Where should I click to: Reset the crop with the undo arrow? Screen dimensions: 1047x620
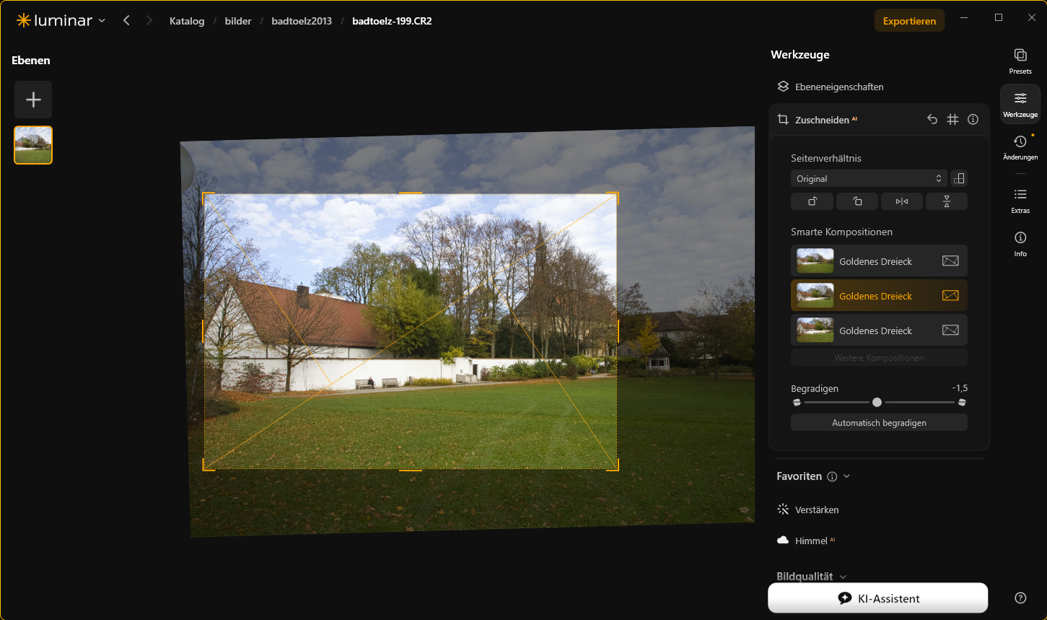932,119
